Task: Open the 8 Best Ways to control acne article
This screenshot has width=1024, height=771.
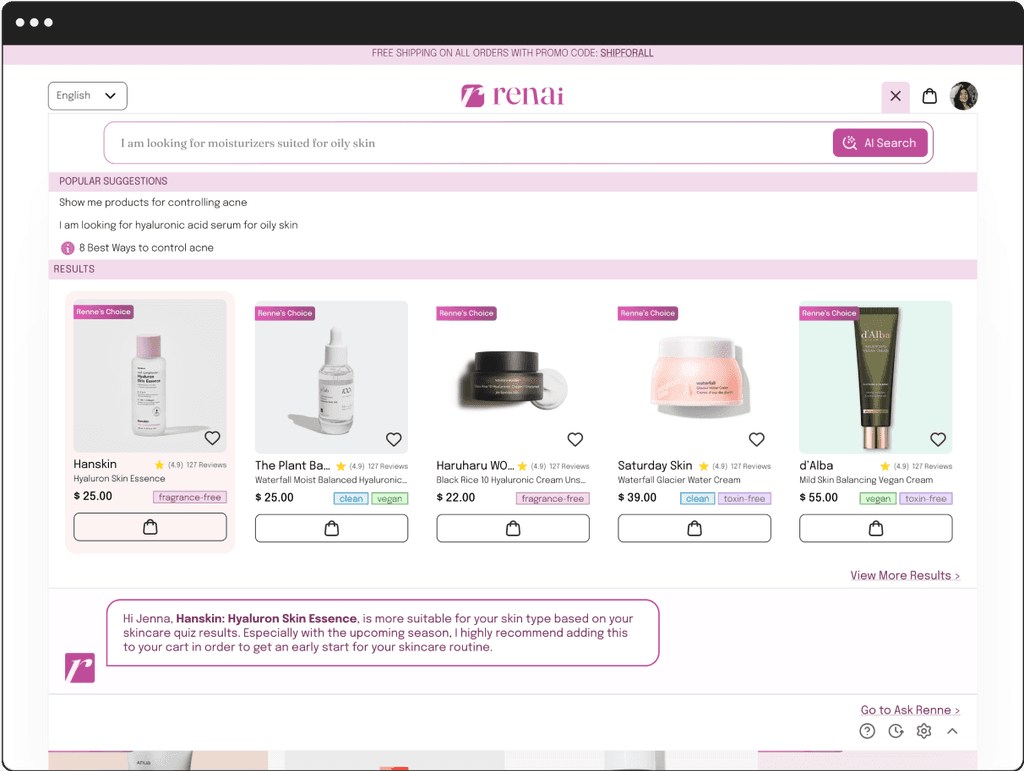Action: click(x=146, y=247)
